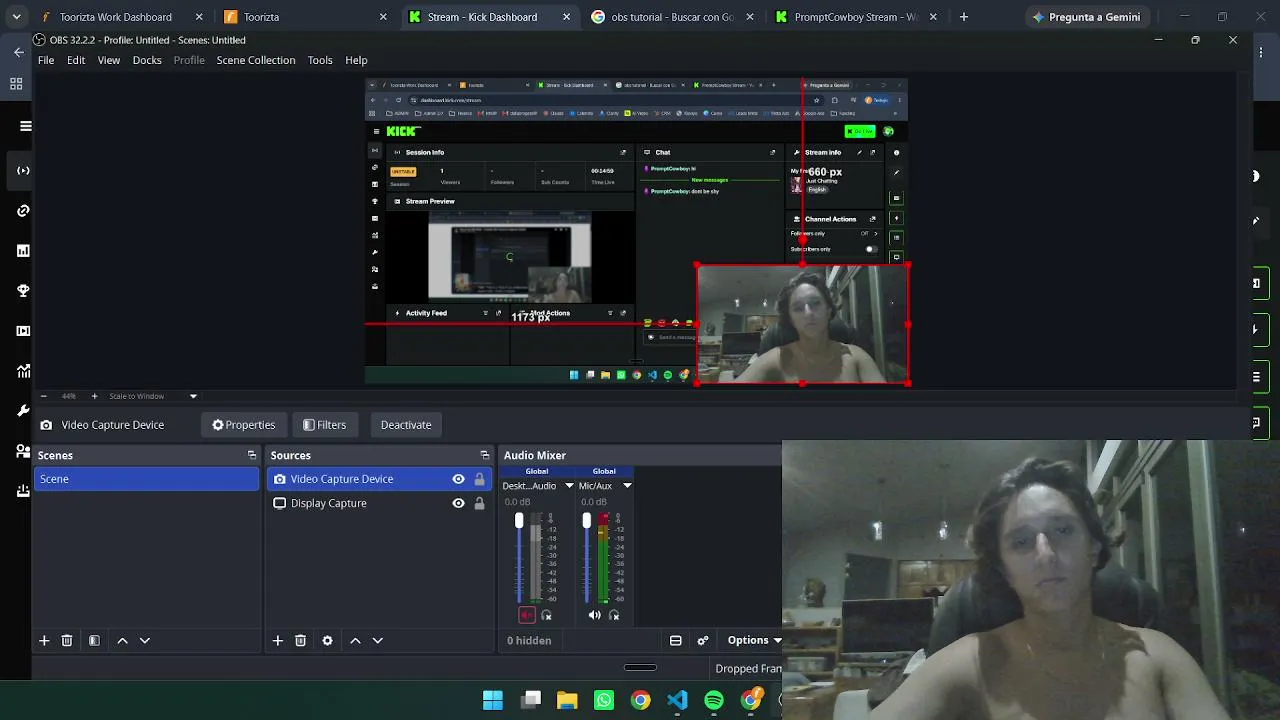
Task: Close the Stream - Kick Dashboard tab
Action: pyautogui.click(x=567, y=17)
